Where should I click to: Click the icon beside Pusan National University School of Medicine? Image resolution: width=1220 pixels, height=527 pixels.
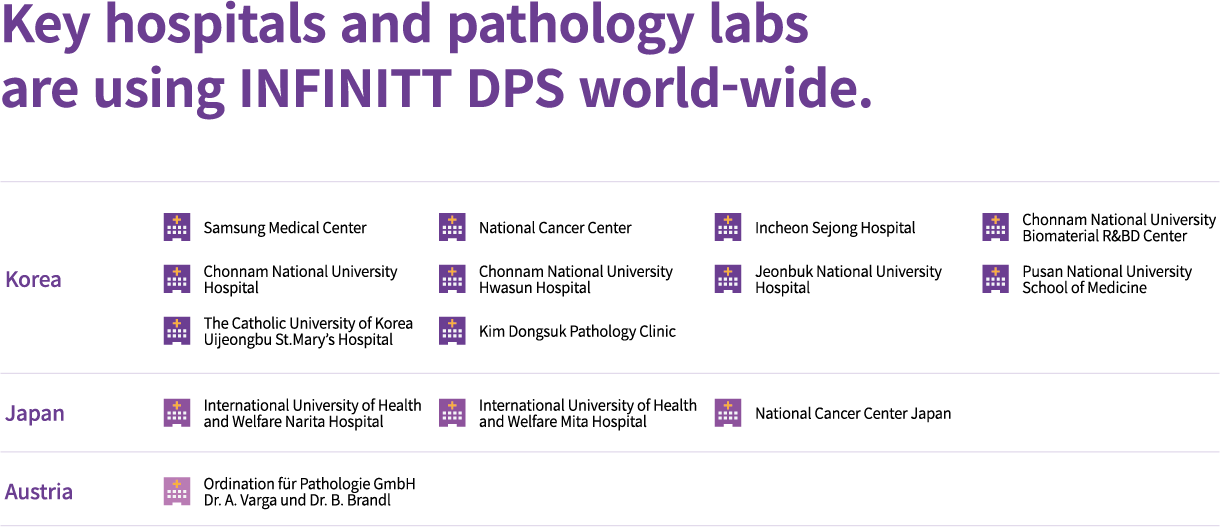tap(995, 279)
